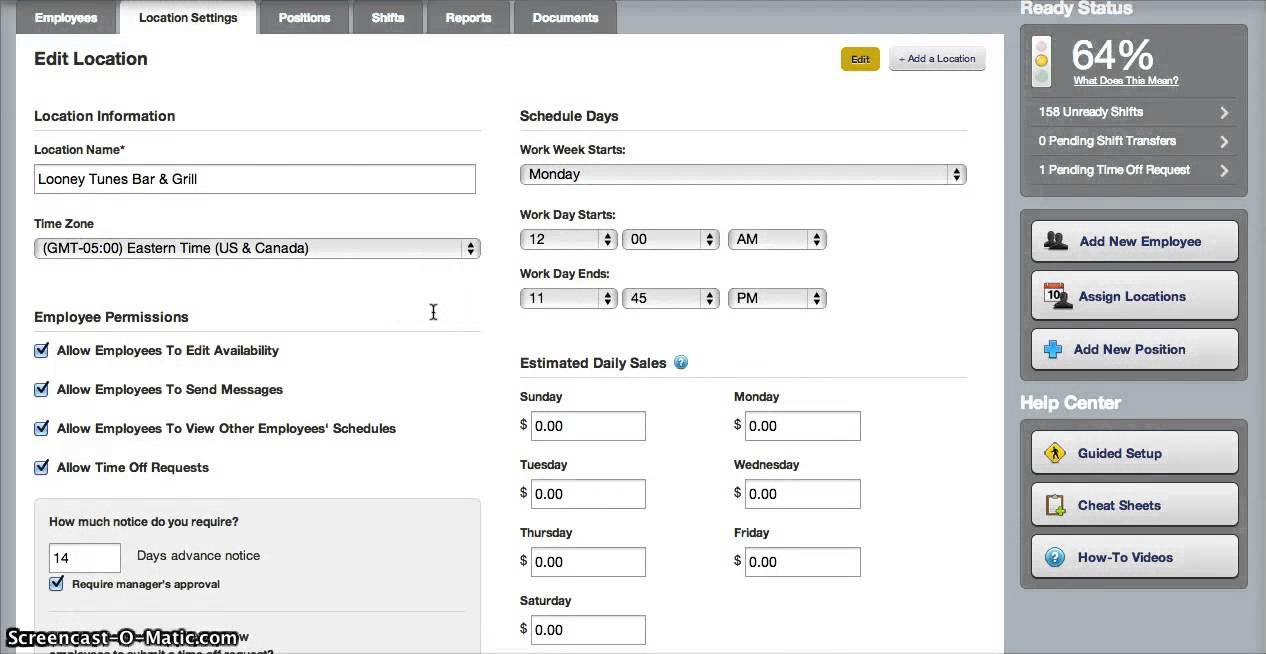Click the Estimated Daily Sales help icon
Screen dimensions: 1266x654
(681, 363)
